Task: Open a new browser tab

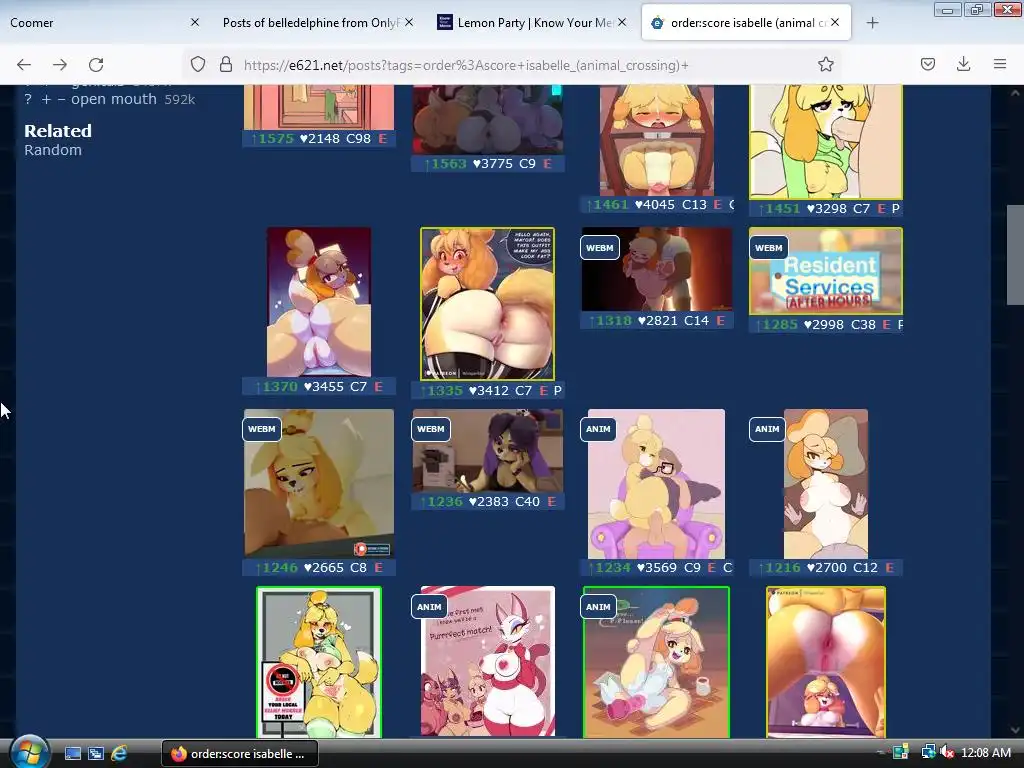Action: pos(872,23)
